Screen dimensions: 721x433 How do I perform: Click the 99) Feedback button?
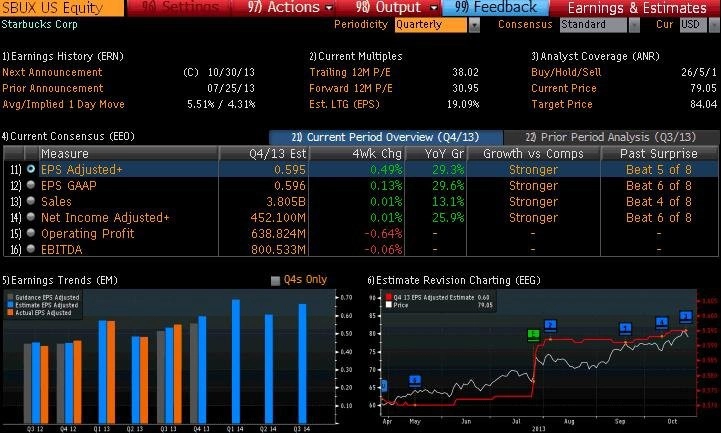coord(496,8)
